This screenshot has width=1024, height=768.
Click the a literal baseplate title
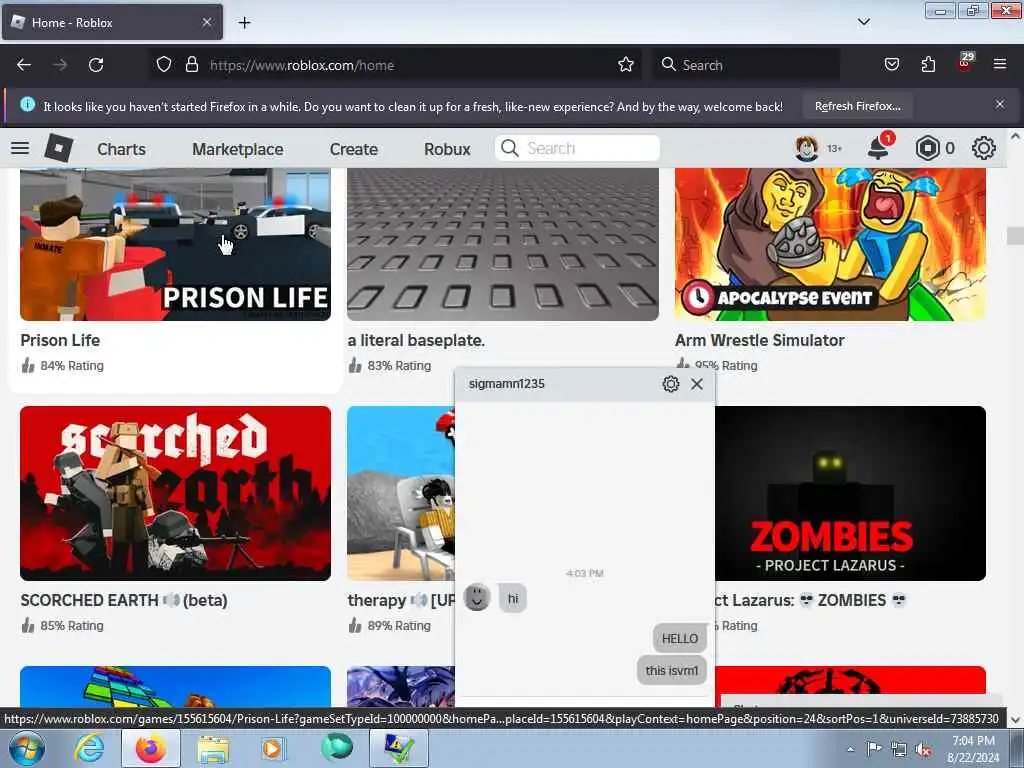click(x=416, y=340)
